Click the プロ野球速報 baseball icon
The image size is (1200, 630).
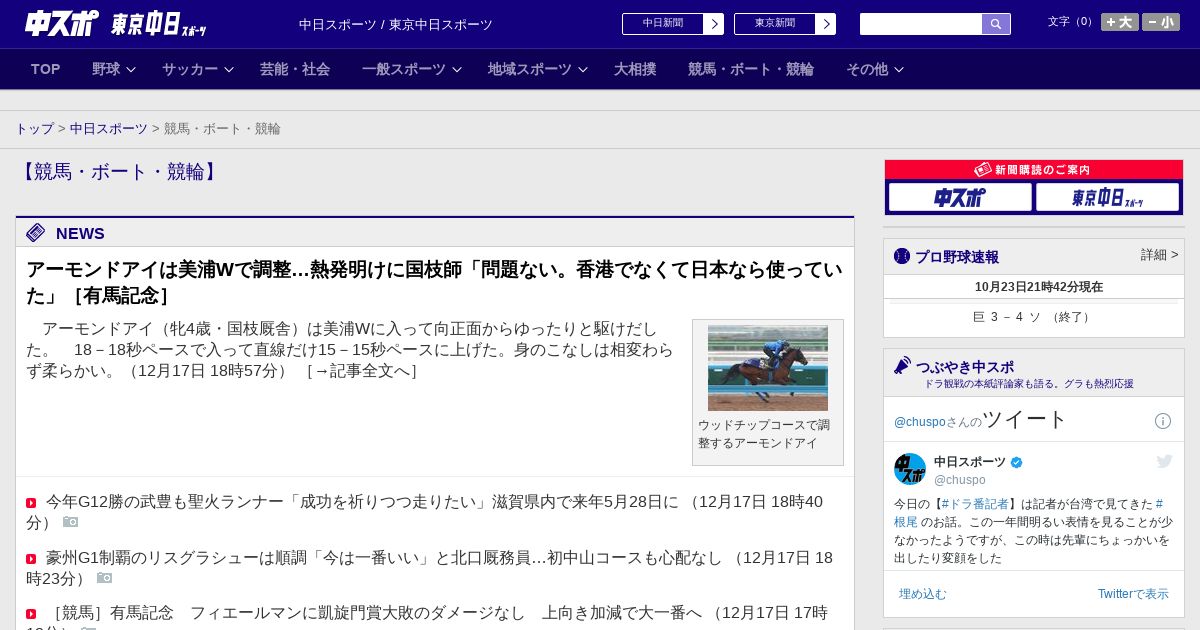pyautogui.click(x=902, y=256)
